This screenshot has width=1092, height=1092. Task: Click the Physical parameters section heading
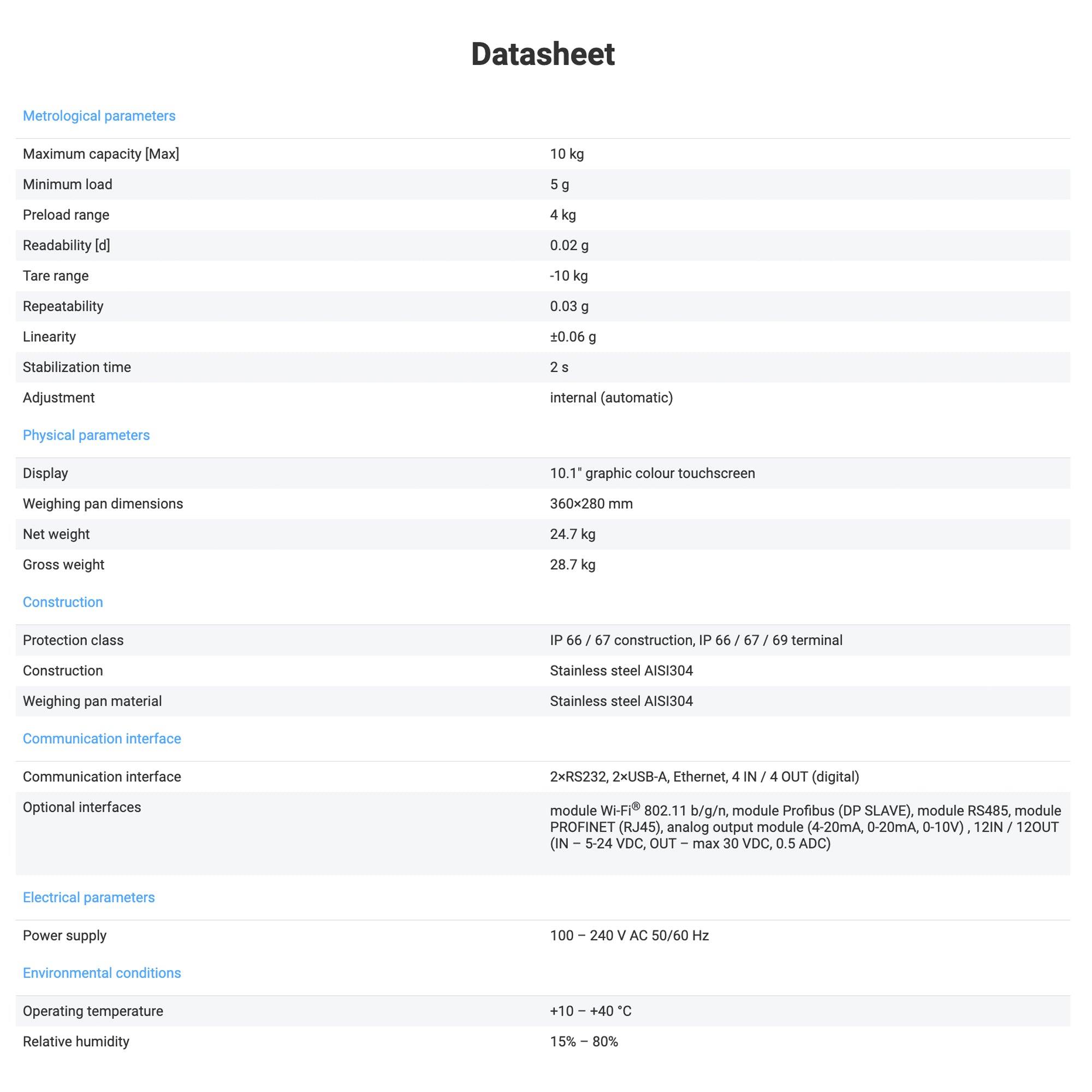[x=86, y=435]
